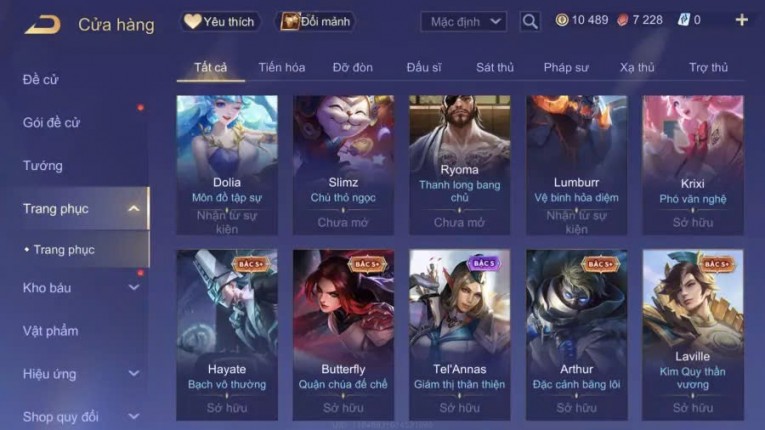Click the Đổi mảnh chest icon
The width and height of the screenshot is (765, 430).
pos(289,21)
